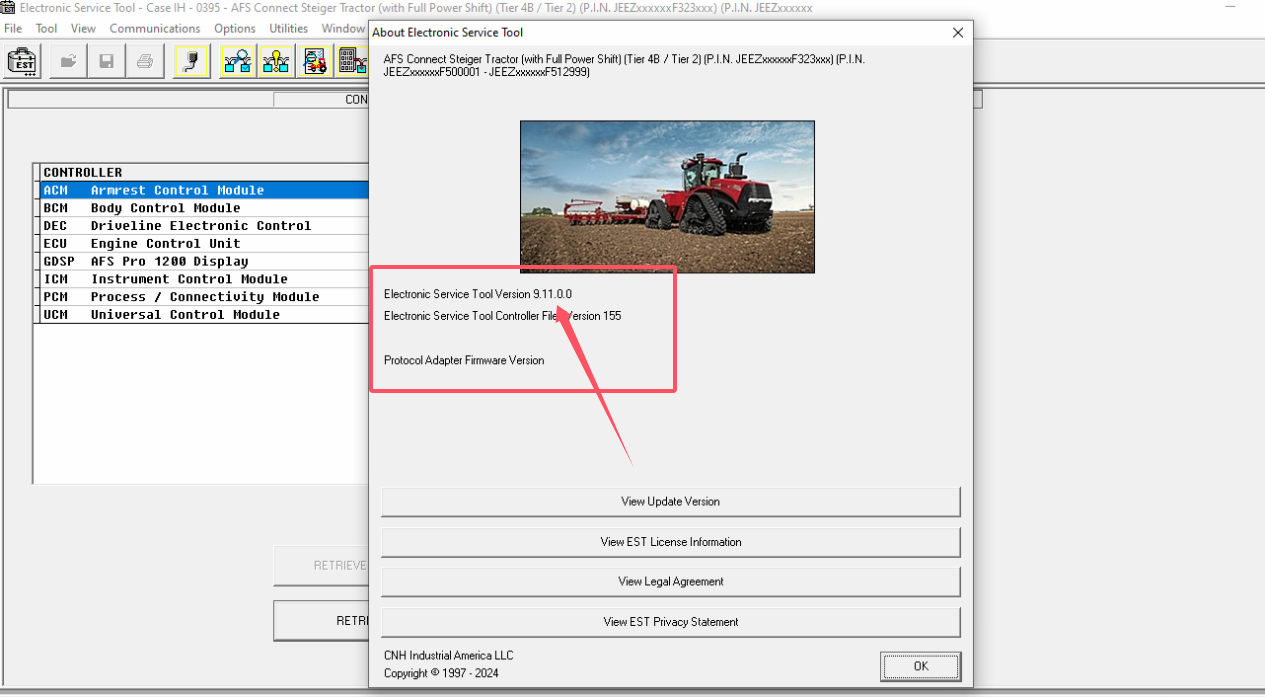Open the Window menu
Screen dimensions: 1265x697
coord(343,28)
